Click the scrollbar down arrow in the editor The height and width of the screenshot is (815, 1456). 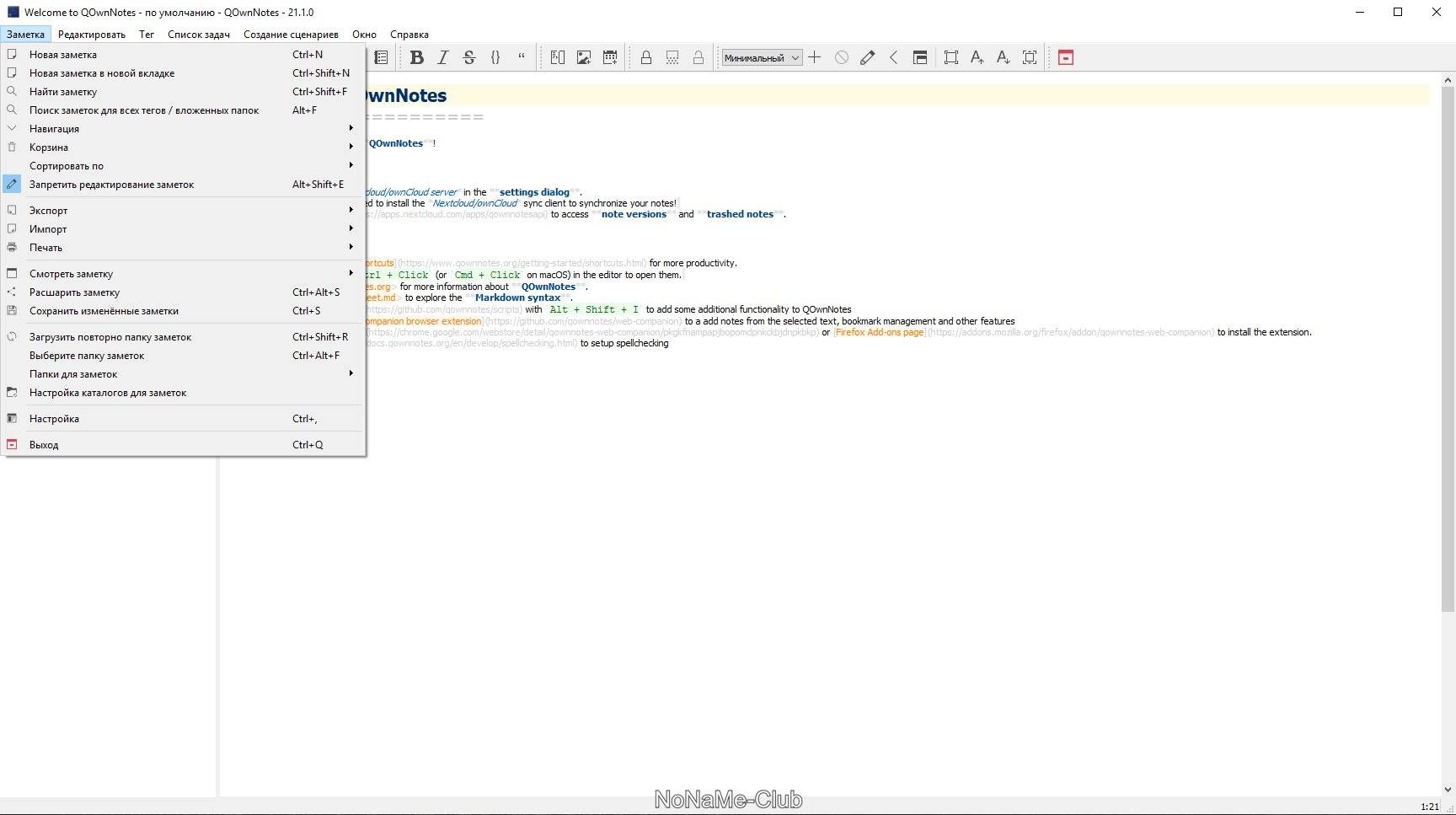(x=1448, y=790)
